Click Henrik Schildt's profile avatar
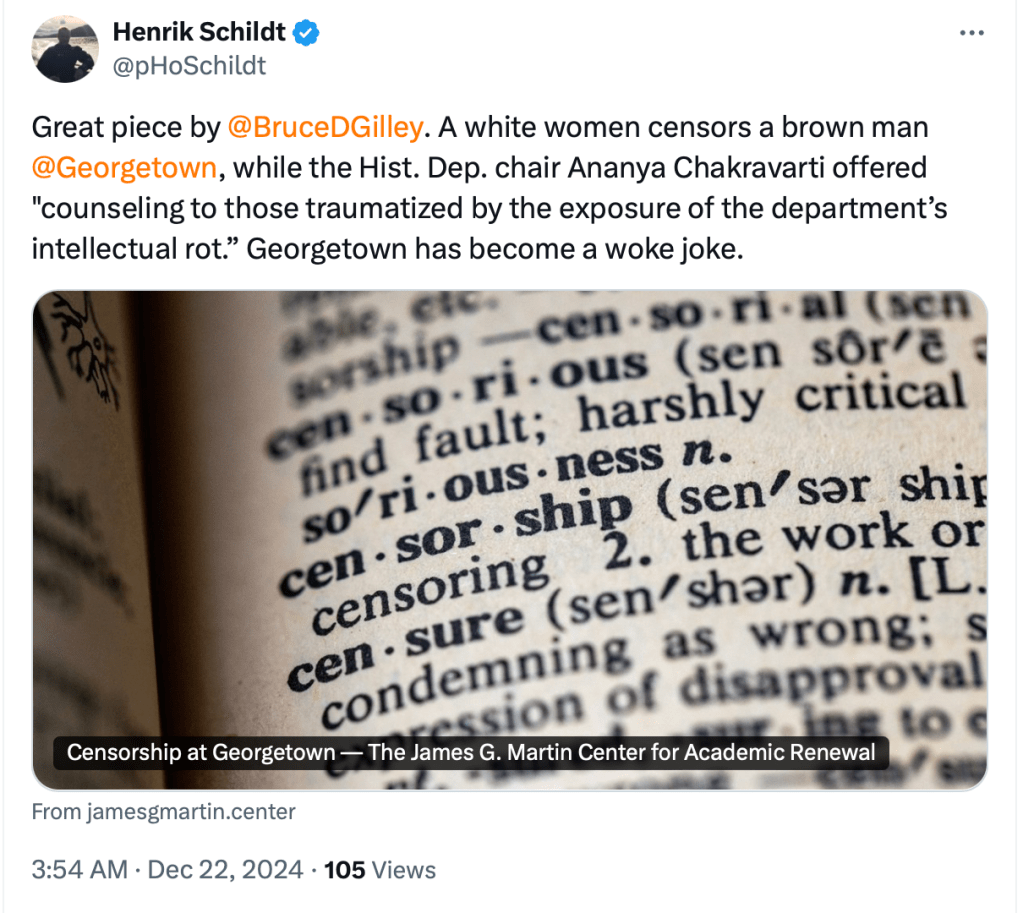 point(65,50)
